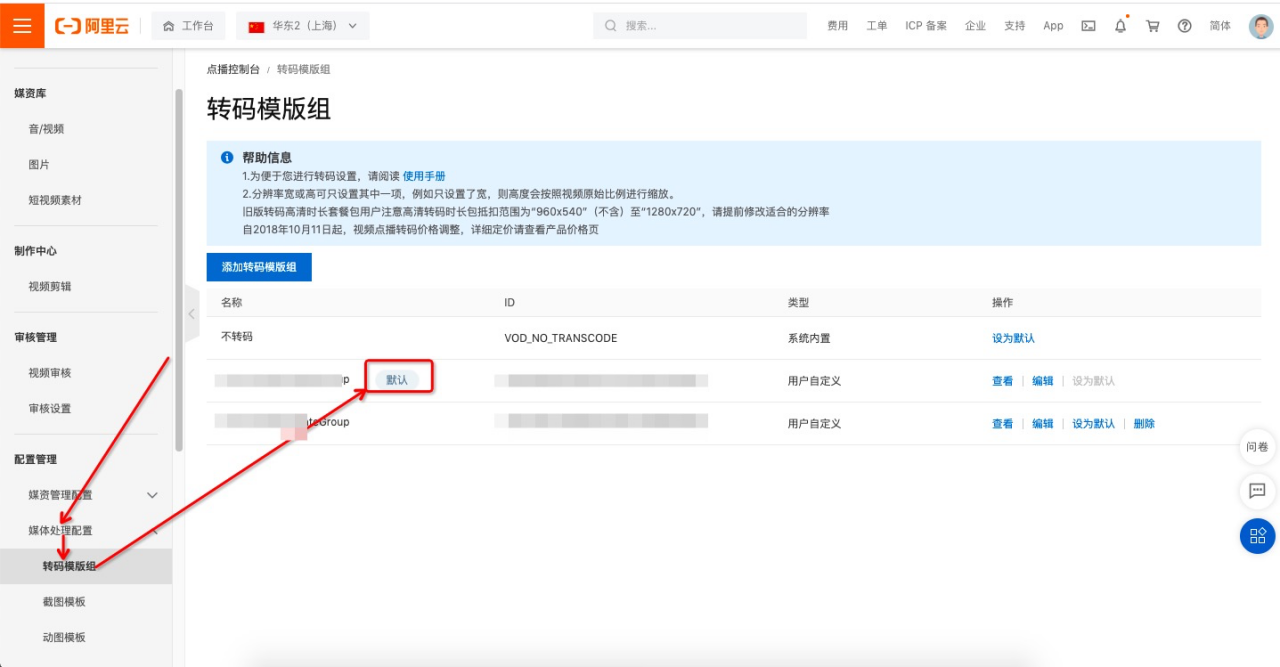Open the App menu item
This screenshot has height=667, width=1280.
(x=1053, y=26)
